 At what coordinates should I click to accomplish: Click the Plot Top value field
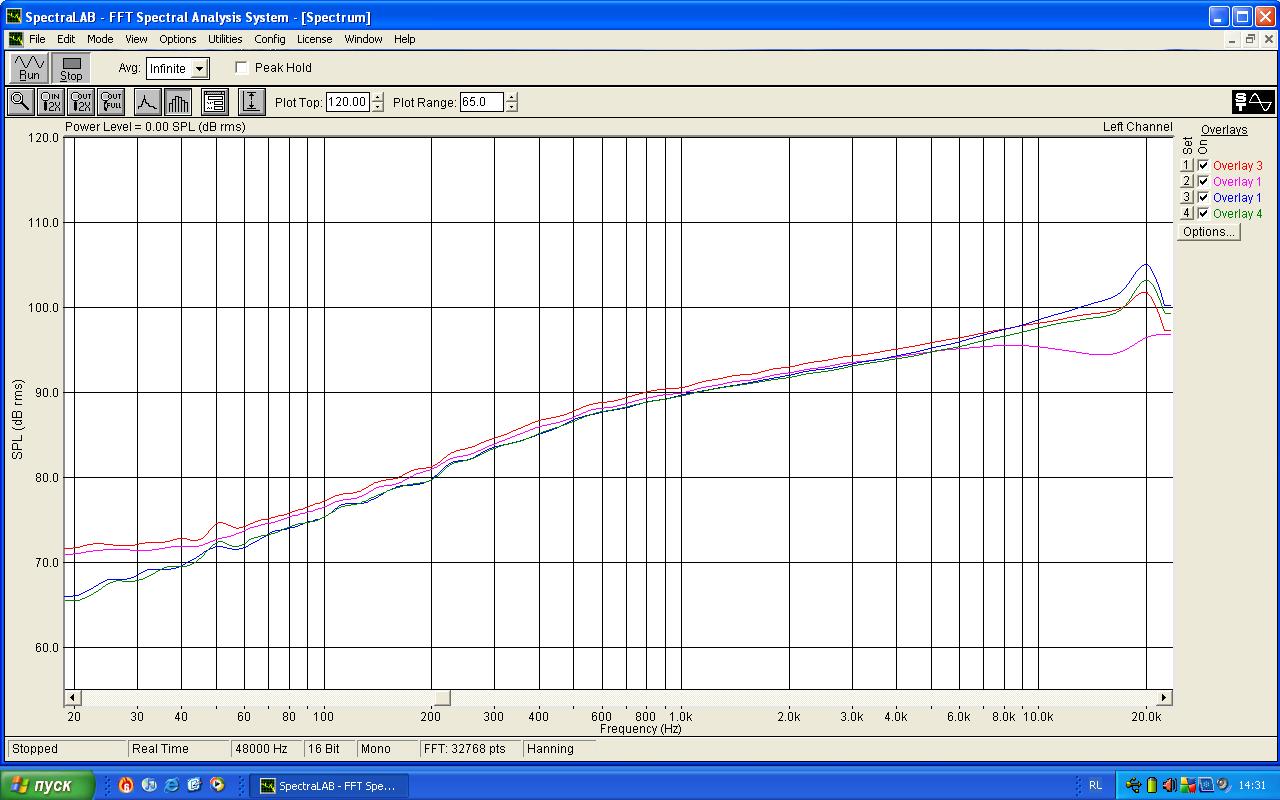[x=348, y=102]
